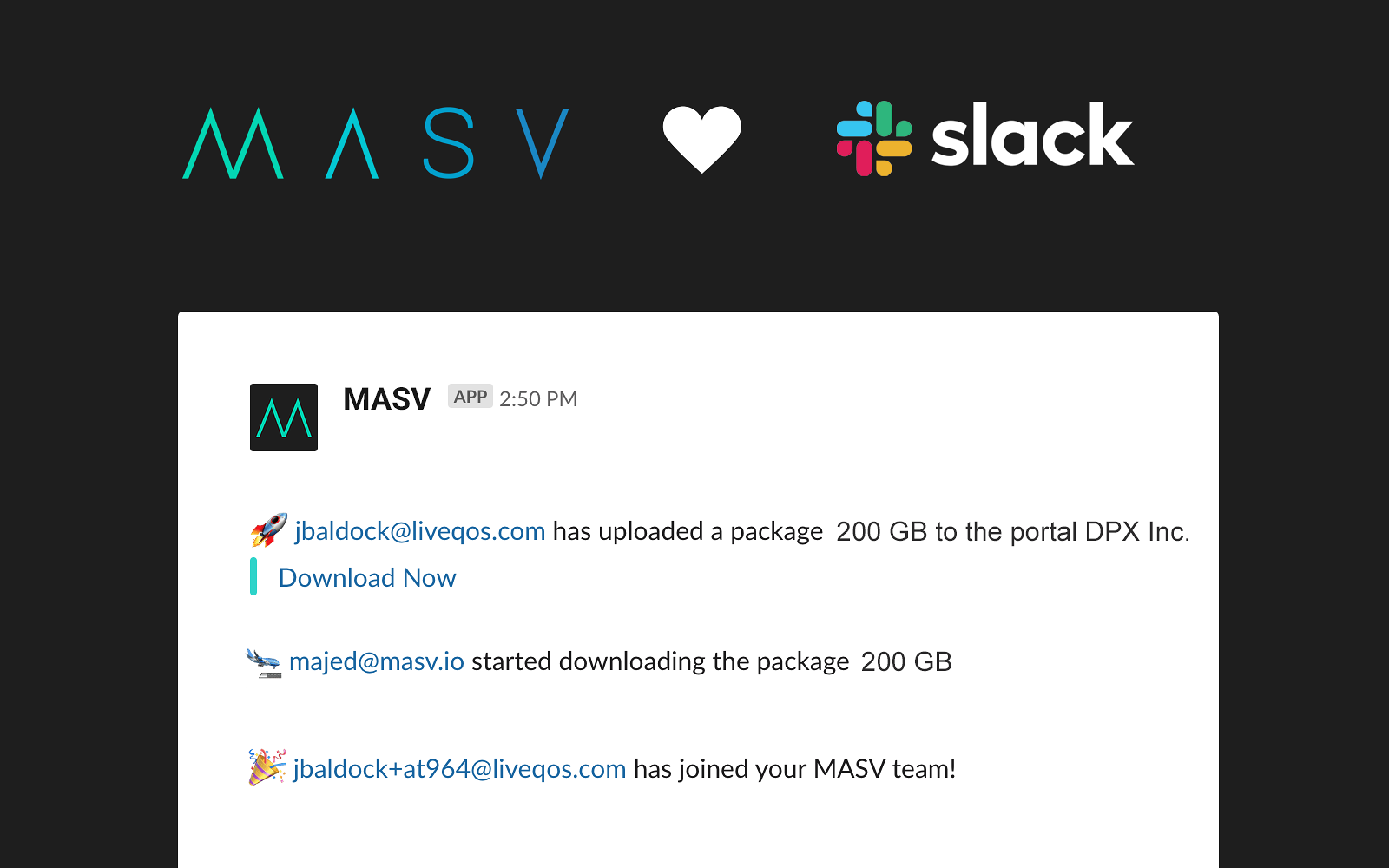This screenshot has width=1389, height=868.
Task: Click the 2:50 PM timestamp
Action: click(538, 399)
